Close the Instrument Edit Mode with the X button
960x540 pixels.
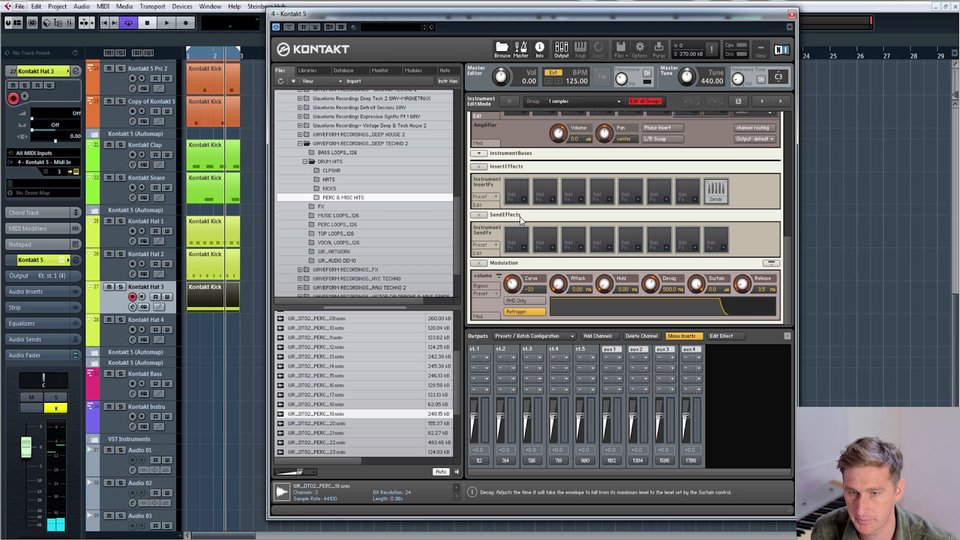tap(509, 101)
